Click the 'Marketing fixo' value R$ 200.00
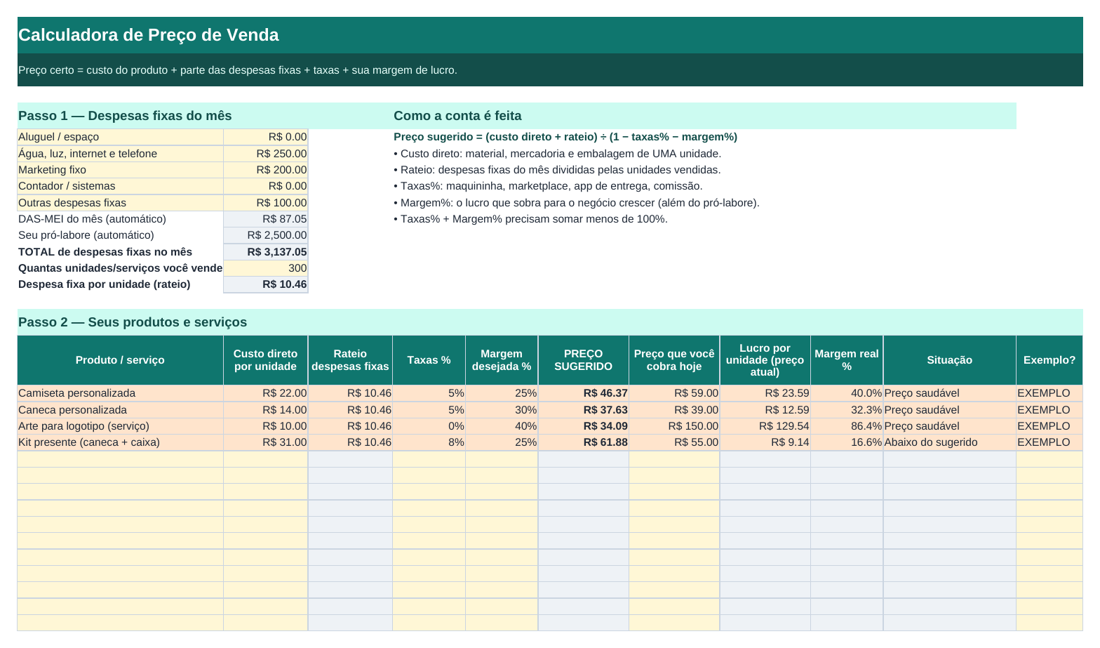The width and height of the screenshot is (1100, 648). click(266, 170)
